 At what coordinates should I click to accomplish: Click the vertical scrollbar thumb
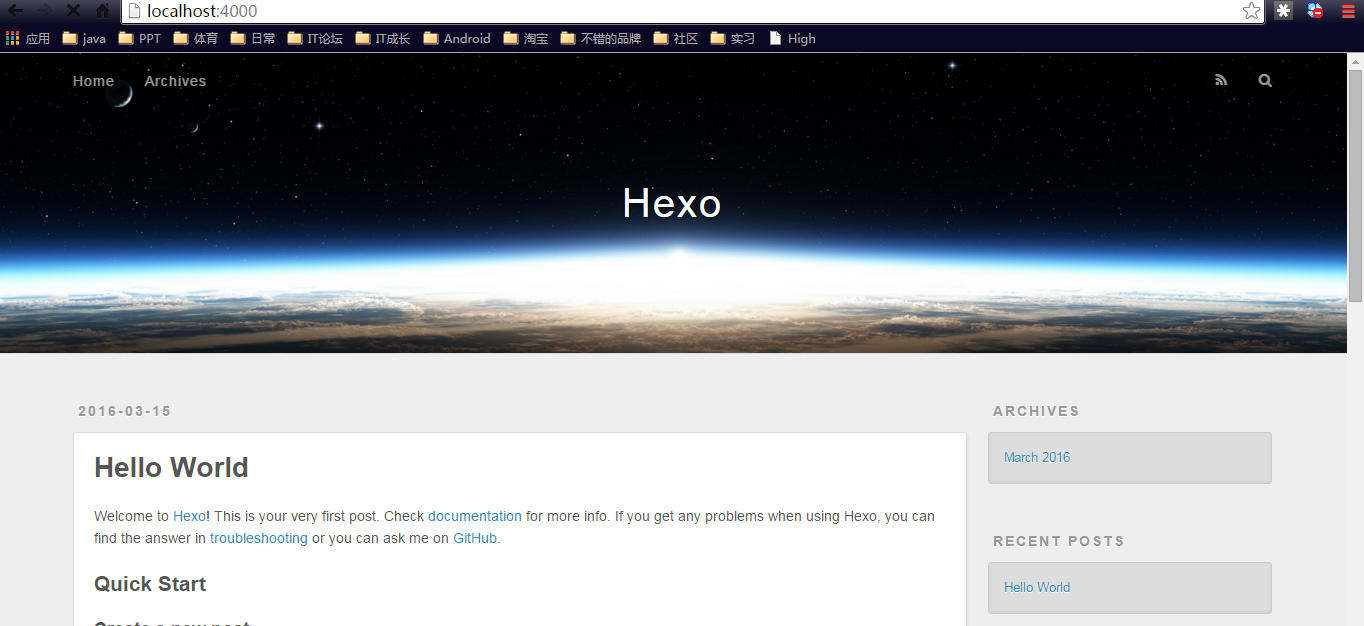[x=1355, y=185]
